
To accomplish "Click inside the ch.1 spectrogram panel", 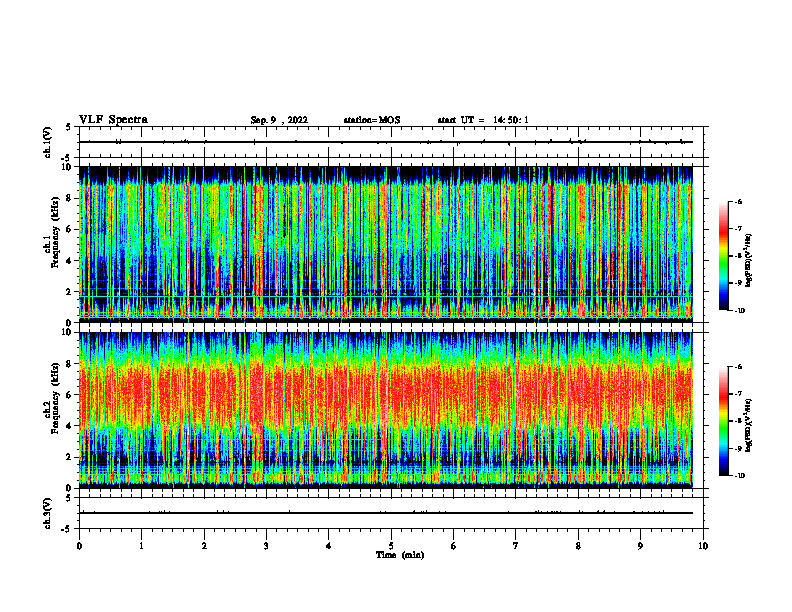I will tap(386, 244).
